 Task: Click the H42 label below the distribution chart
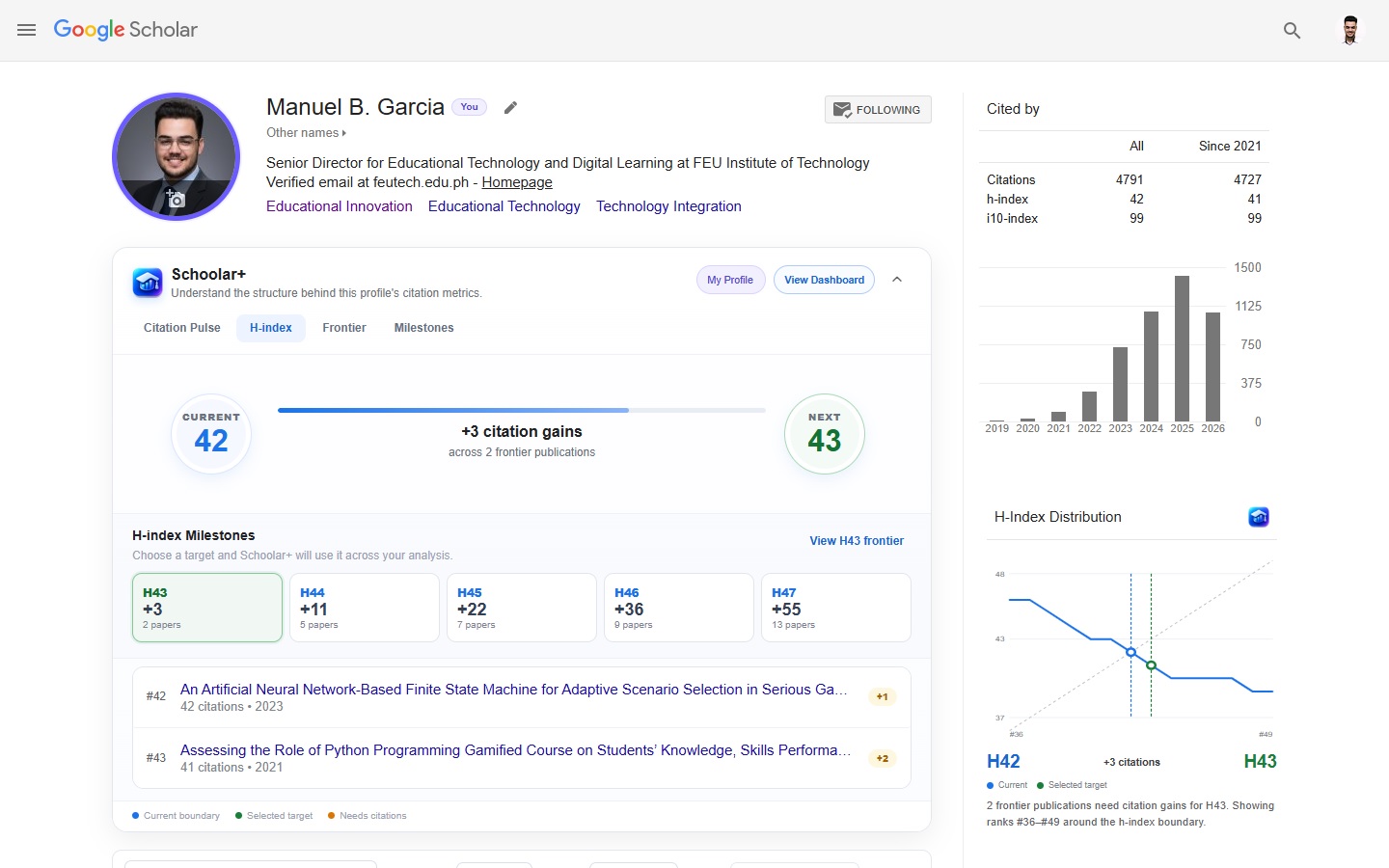pyautogui.click(x=1003, y=762)
